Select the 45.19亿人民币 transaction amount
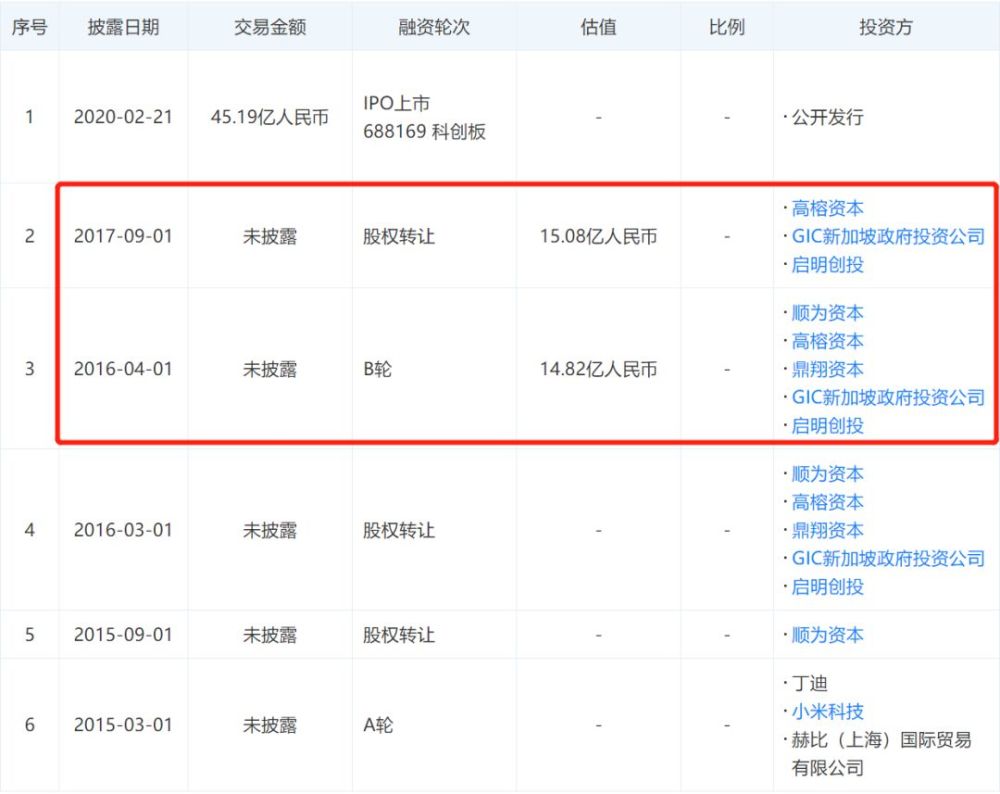This screenshot has width=1000, height=794. [270, 117]
